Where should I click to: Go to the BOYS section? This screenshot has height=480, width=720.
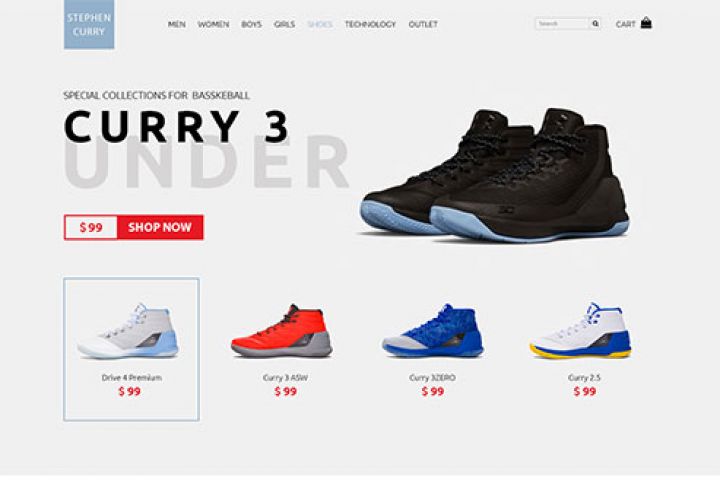tap(251, 24)
